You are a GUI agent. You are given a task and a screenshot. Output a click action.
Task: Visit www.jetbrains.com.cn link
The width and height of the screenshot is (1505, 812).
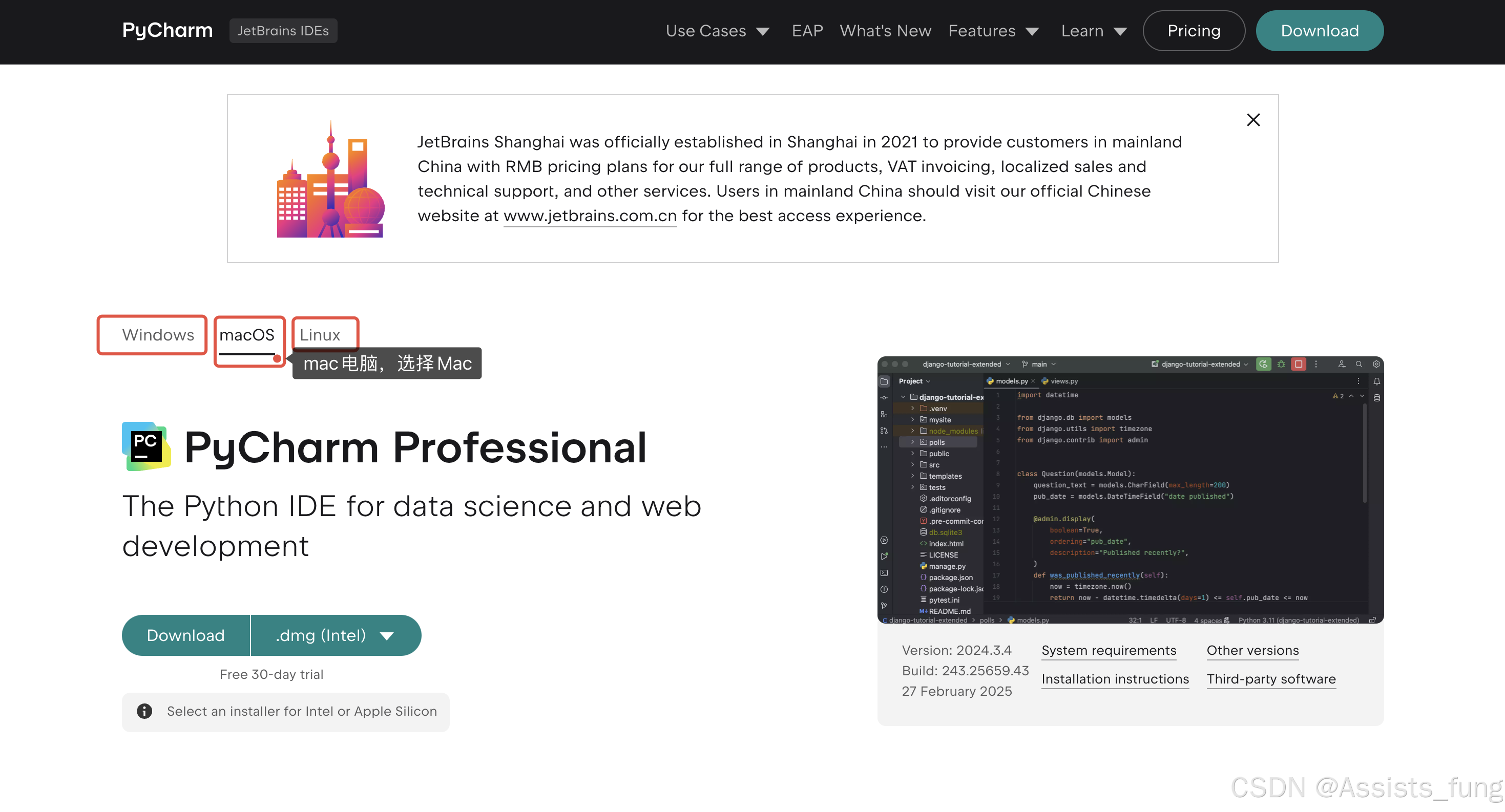pyautogui.click(x=590, y=216)
